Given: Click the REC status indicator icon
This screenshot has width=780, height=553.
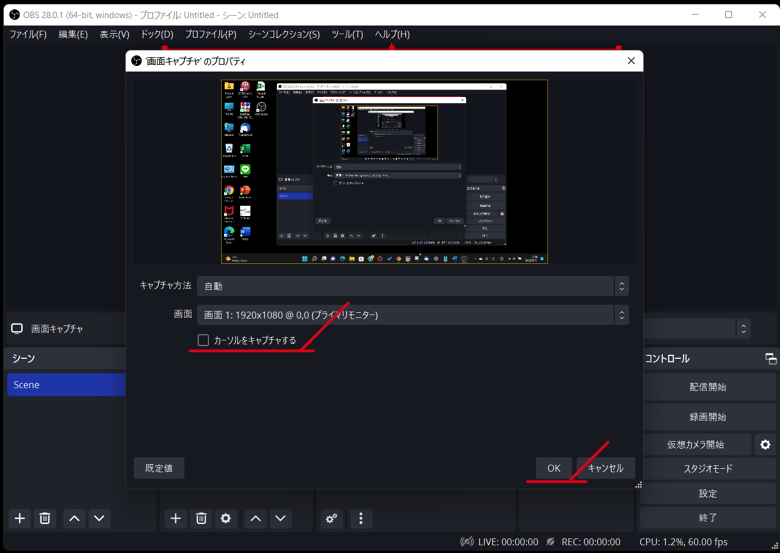Looking at the screenshot, I should point(551,542).
